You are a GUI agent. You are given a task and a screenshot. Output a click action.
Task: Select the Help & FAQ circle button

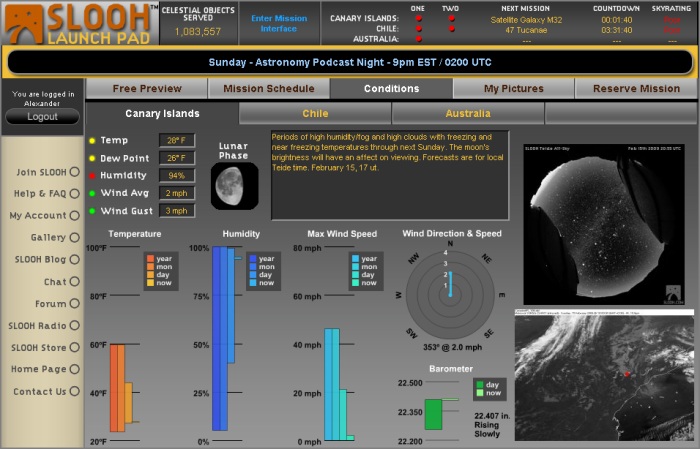click(x=75, y=194)
